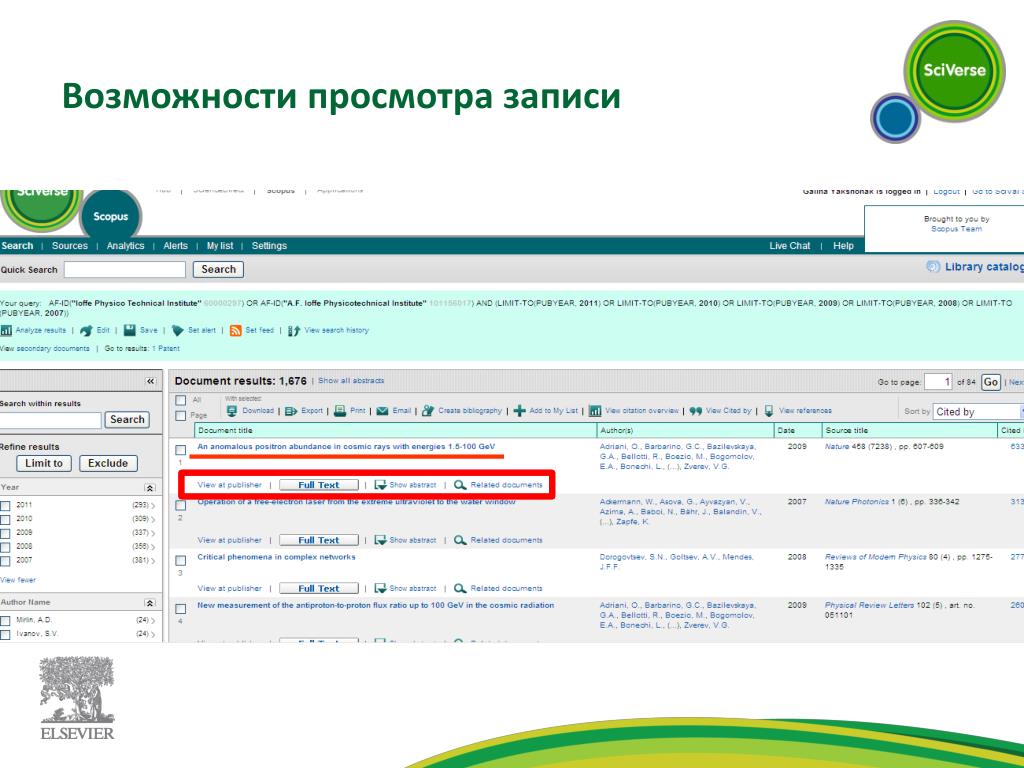
Task: Click the View Cited by quotes icon
Action: click(696, 411)
